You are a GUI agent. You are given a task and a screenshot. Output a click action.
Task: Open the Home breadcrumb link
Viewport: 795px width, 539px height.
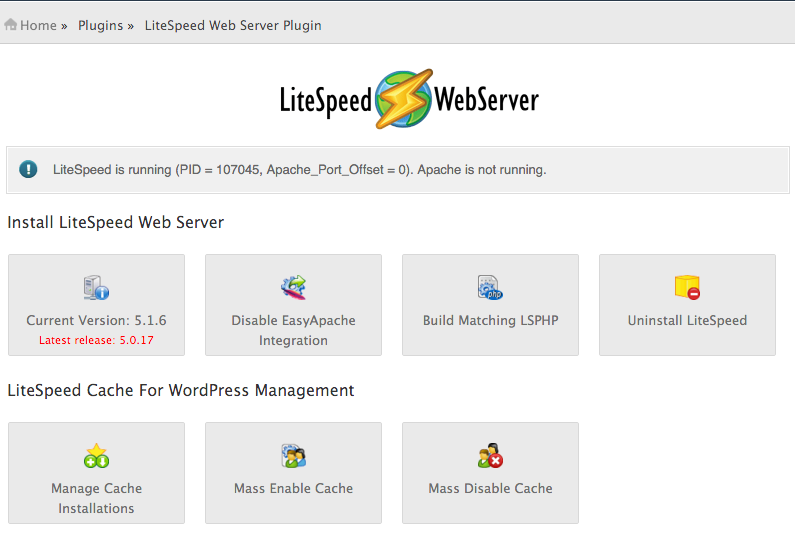38,25
